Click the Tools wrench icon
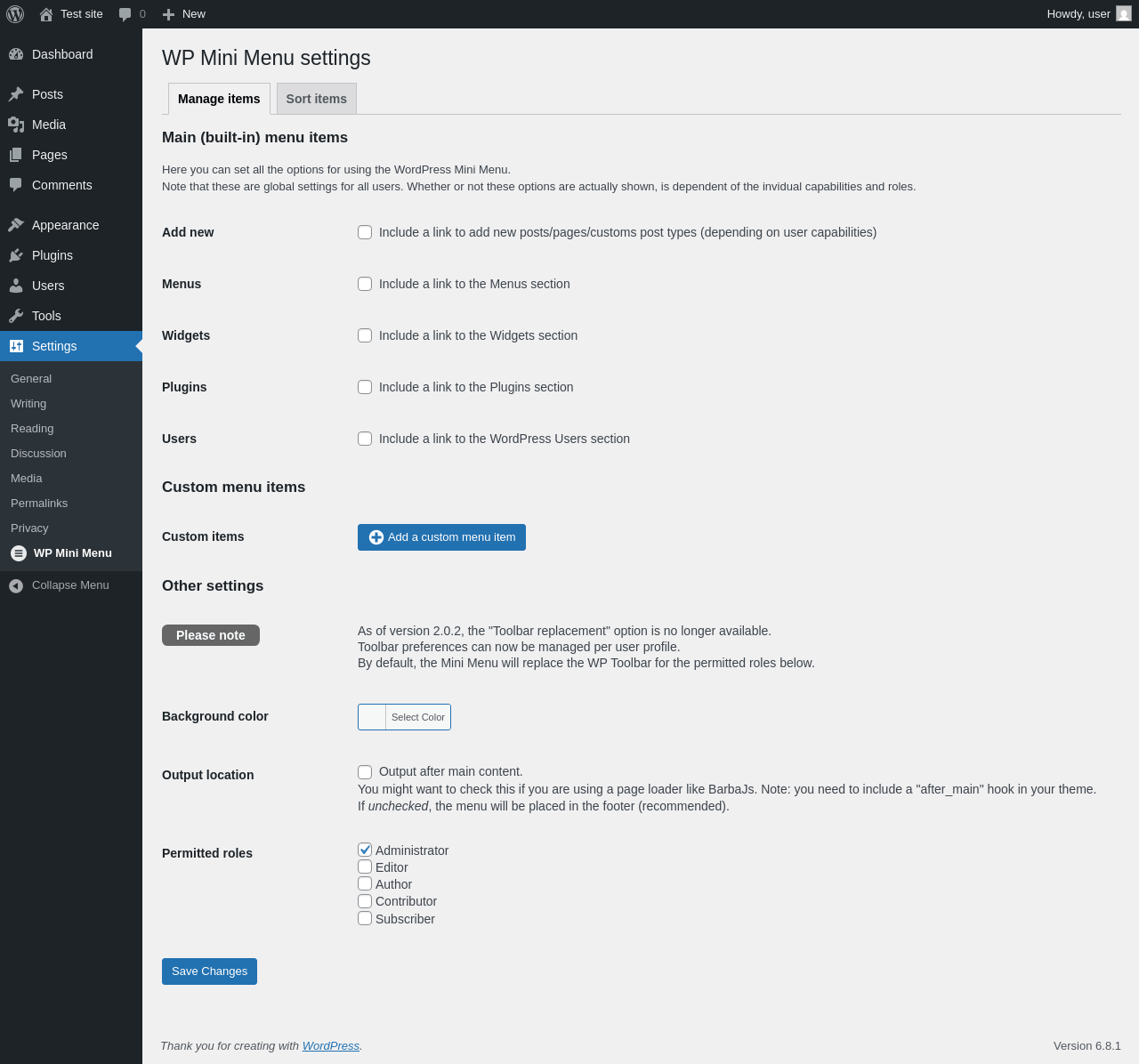Screen dimensions: 1139x1064 [16, 316]
